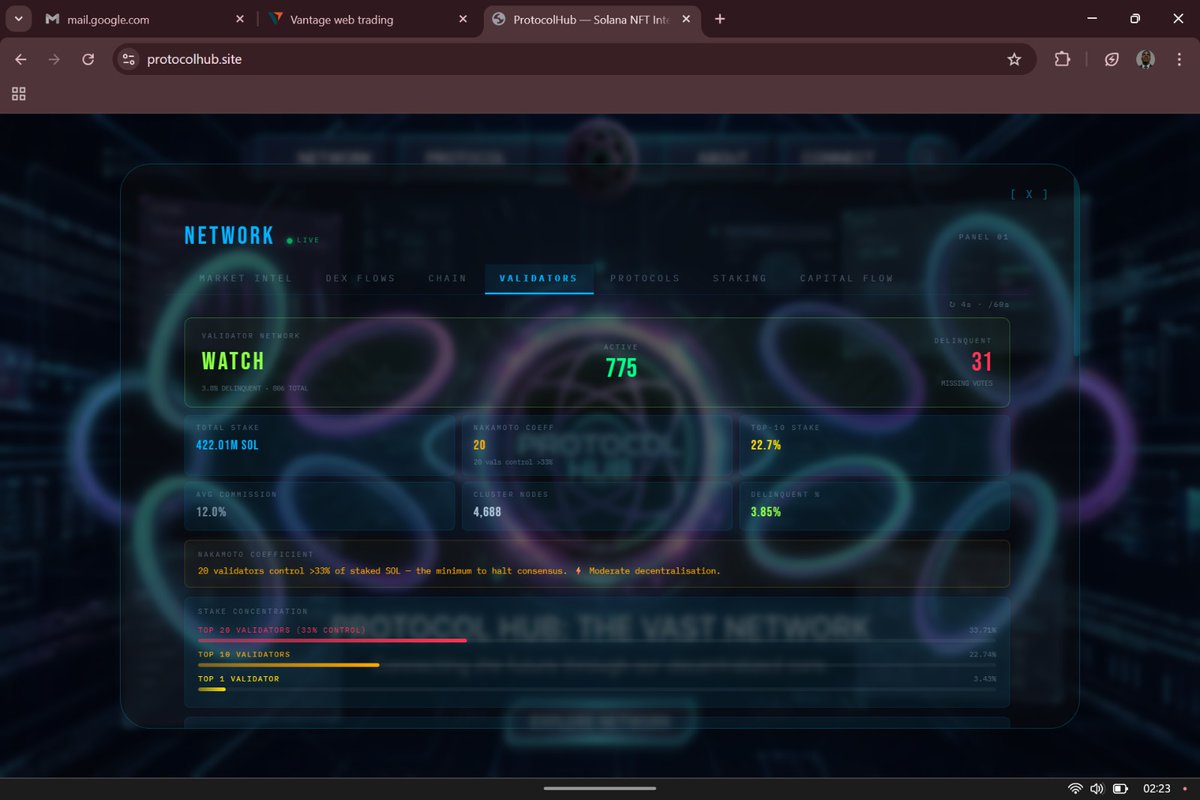
Task: Open a new browser tab
Action: tap(720, 19)
